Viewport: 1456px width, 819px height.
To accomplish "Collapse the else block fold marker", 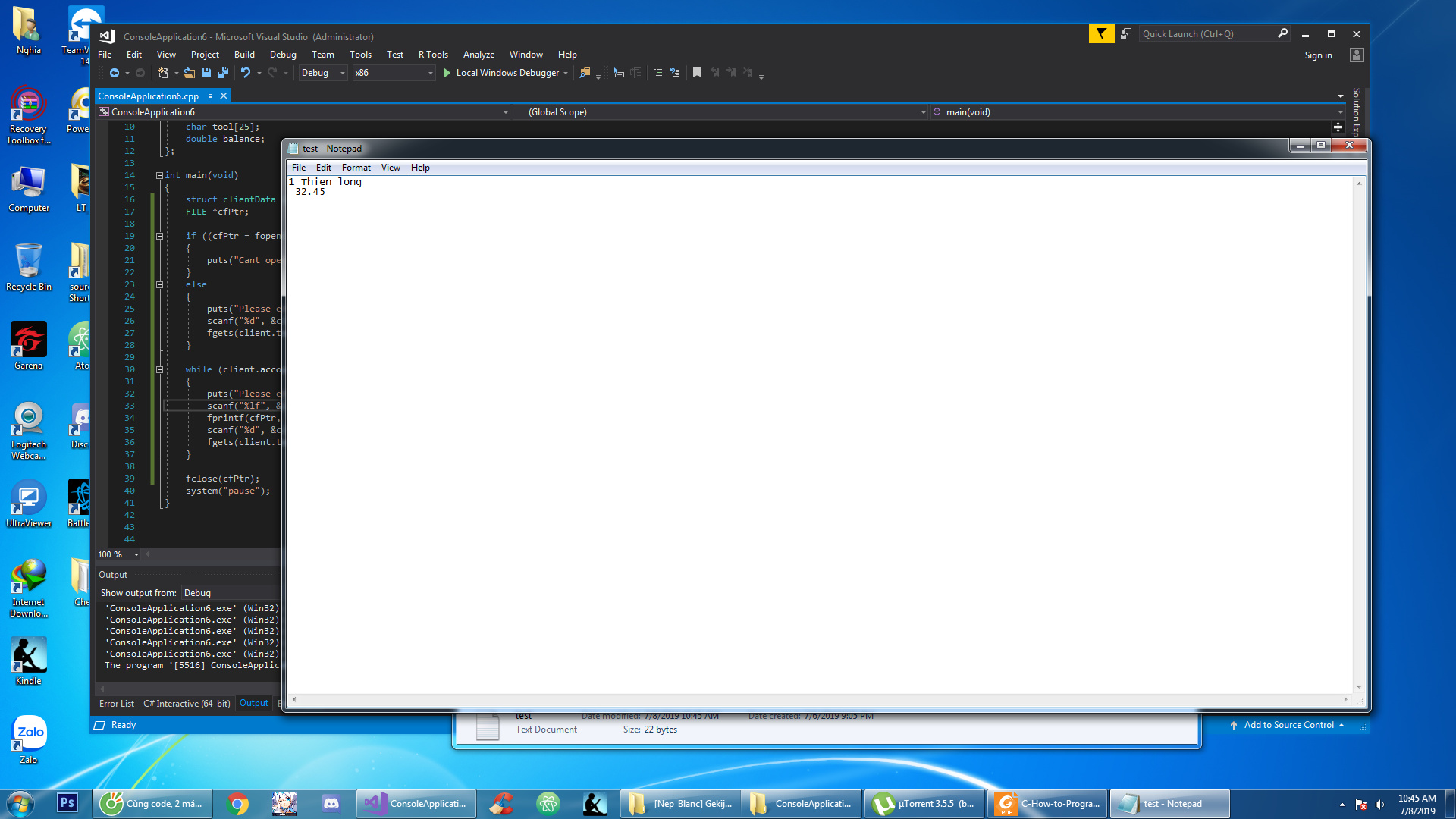I will pyautogui.click(x=159, y=284).
